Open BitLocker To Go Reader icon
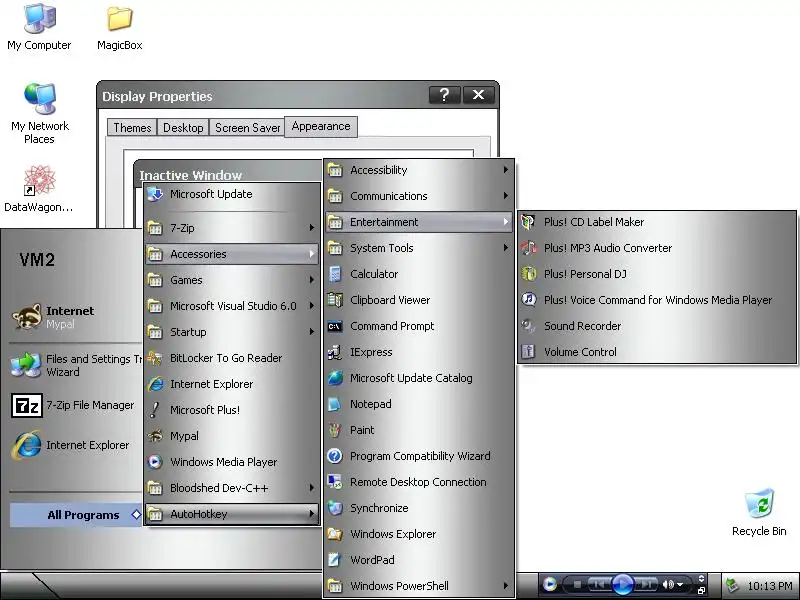The height and width of the screenshot is (600, 800). click(155, 358)
